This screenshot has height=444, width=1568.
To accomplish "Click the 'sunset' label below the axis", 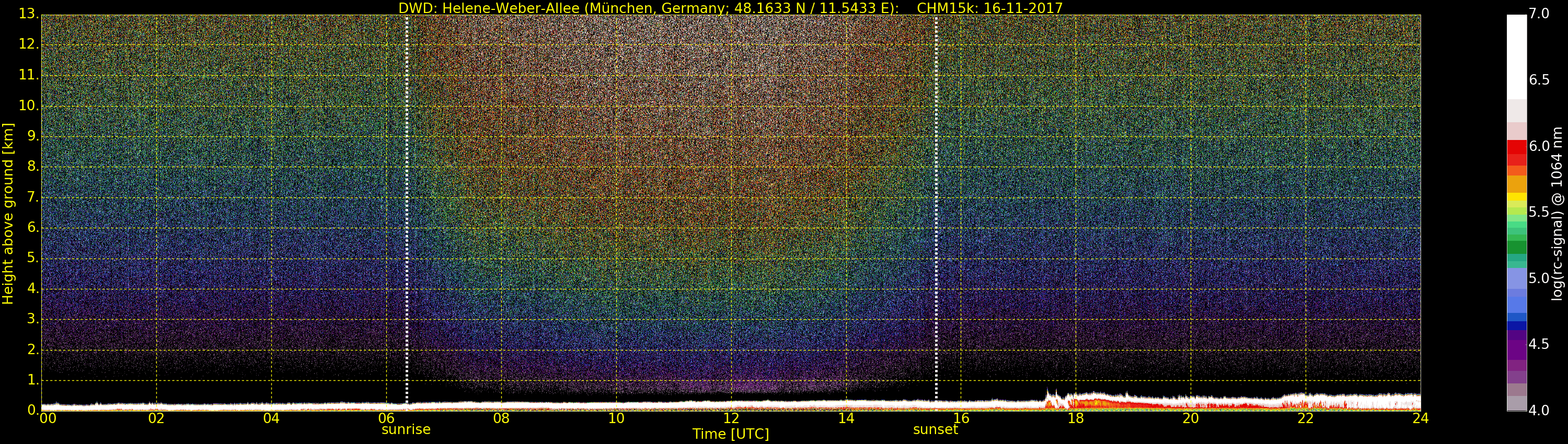I will point(936,429).
